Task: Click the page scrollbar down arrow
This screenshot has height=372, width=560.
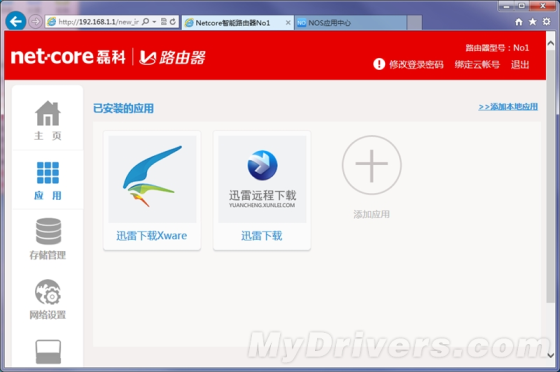Action: coord(551,355)
